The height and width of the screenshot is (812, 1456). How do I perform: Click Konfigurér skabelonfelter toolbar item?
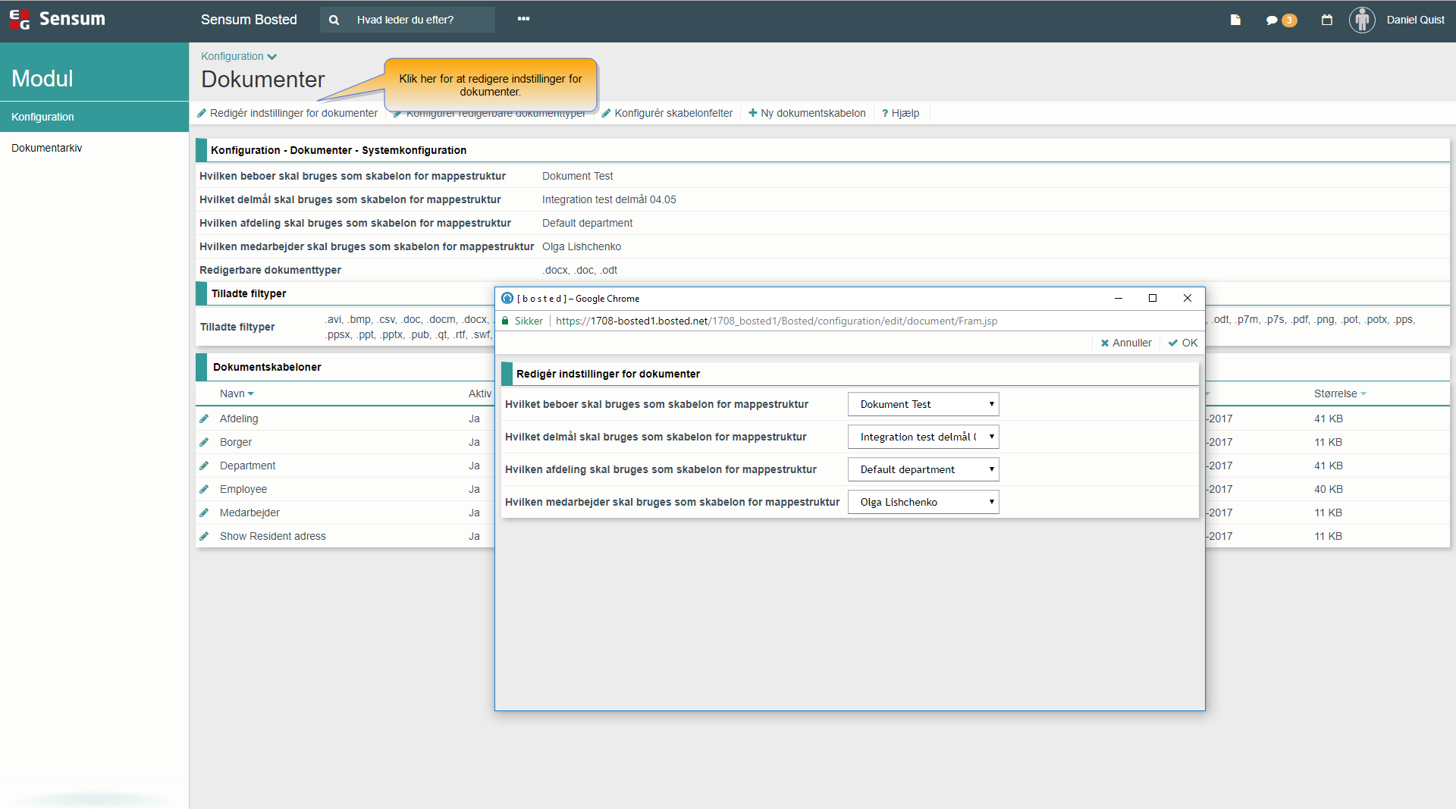(x=667, y=113)
